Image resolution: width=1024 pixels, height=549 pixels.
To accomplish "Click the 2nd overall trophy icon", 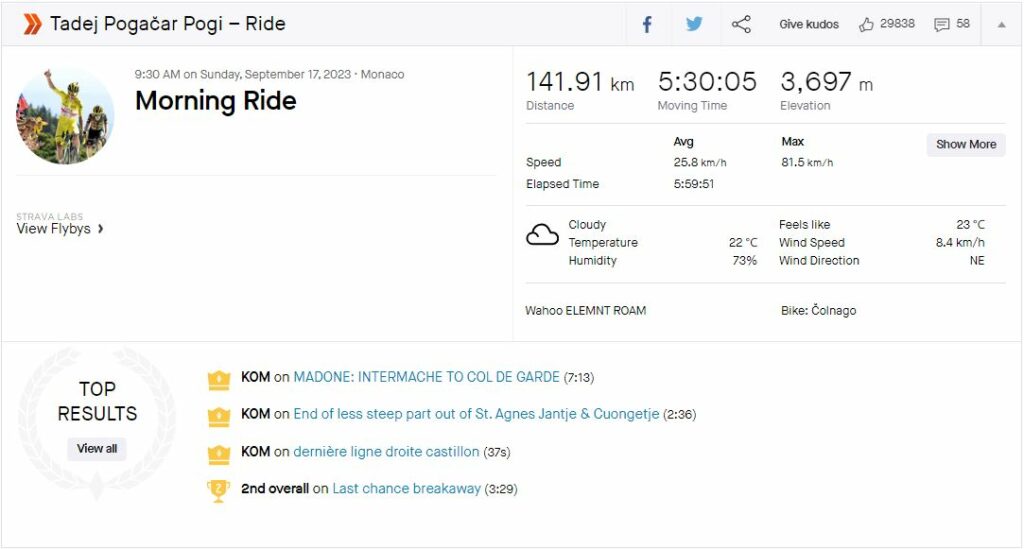I will click(x=218, y=491).
